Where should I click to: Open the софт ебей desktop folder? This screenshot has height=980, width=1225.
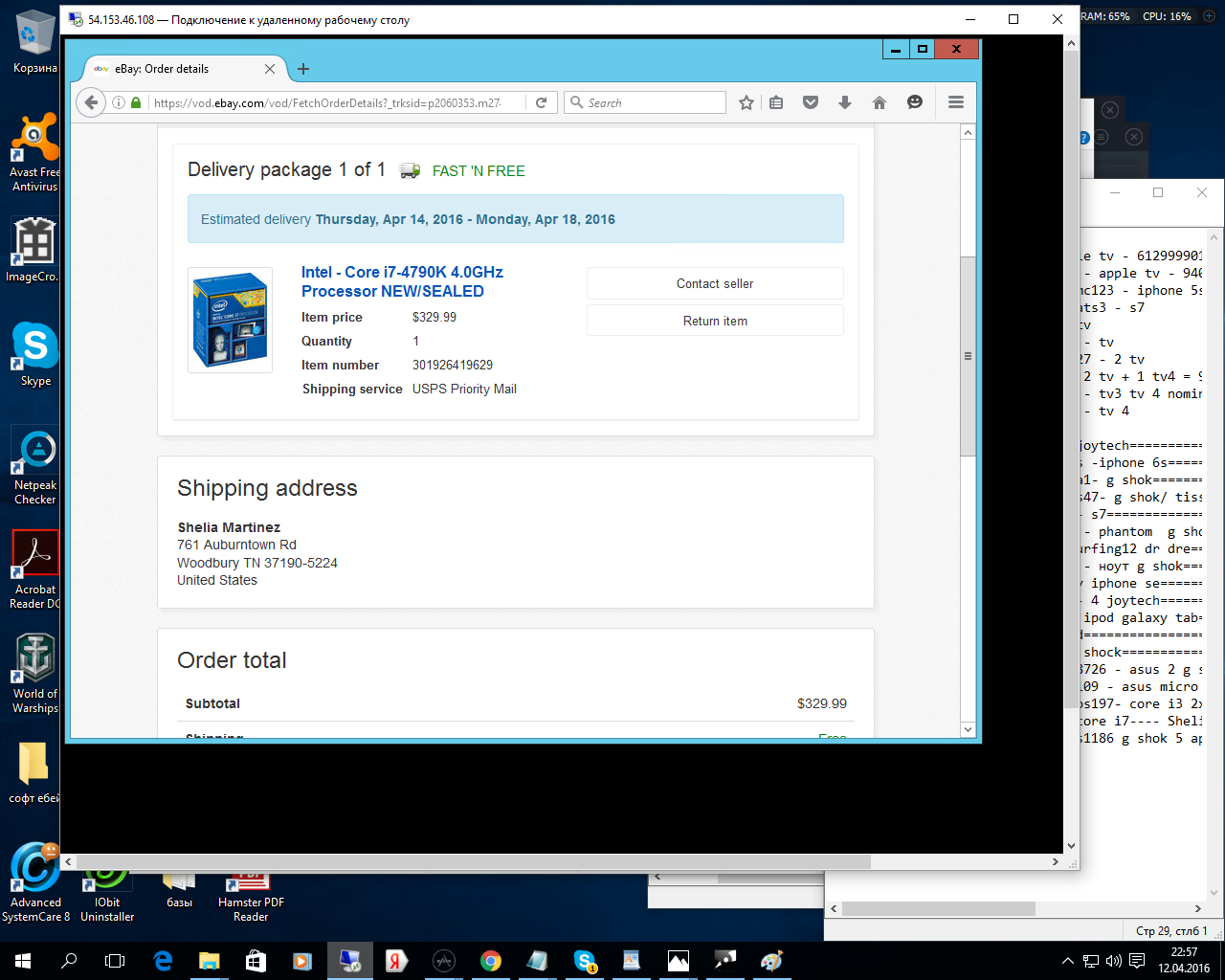pyautogui.click(x=35, y=773)
